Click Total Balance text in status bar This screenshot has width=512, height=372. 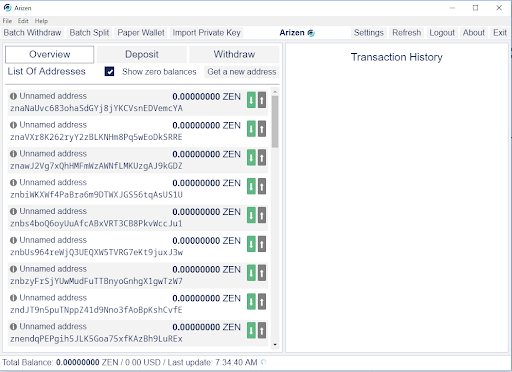coord(27,362)
